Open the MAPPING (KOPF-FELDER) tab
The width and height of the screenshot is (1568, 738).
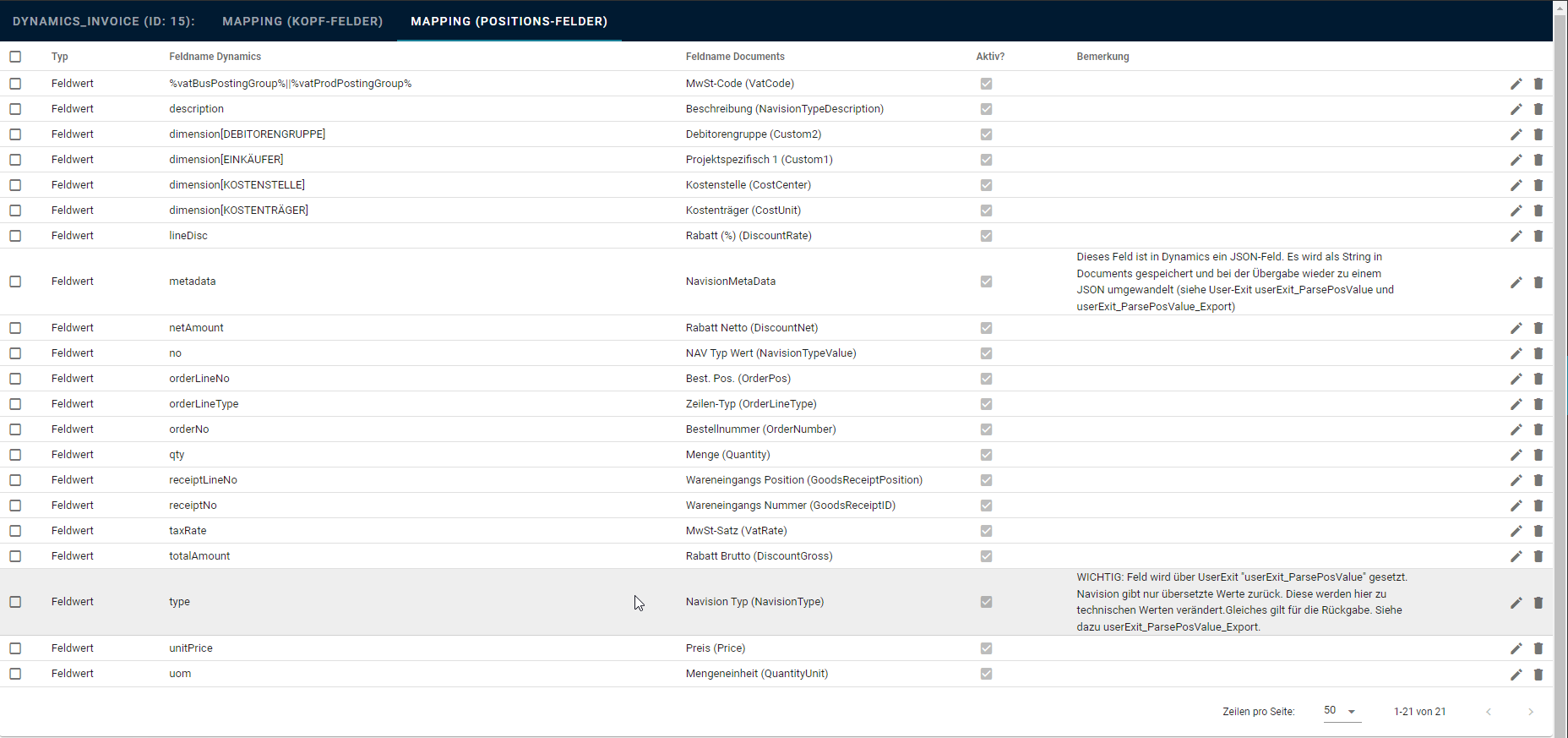pos(302,21)
